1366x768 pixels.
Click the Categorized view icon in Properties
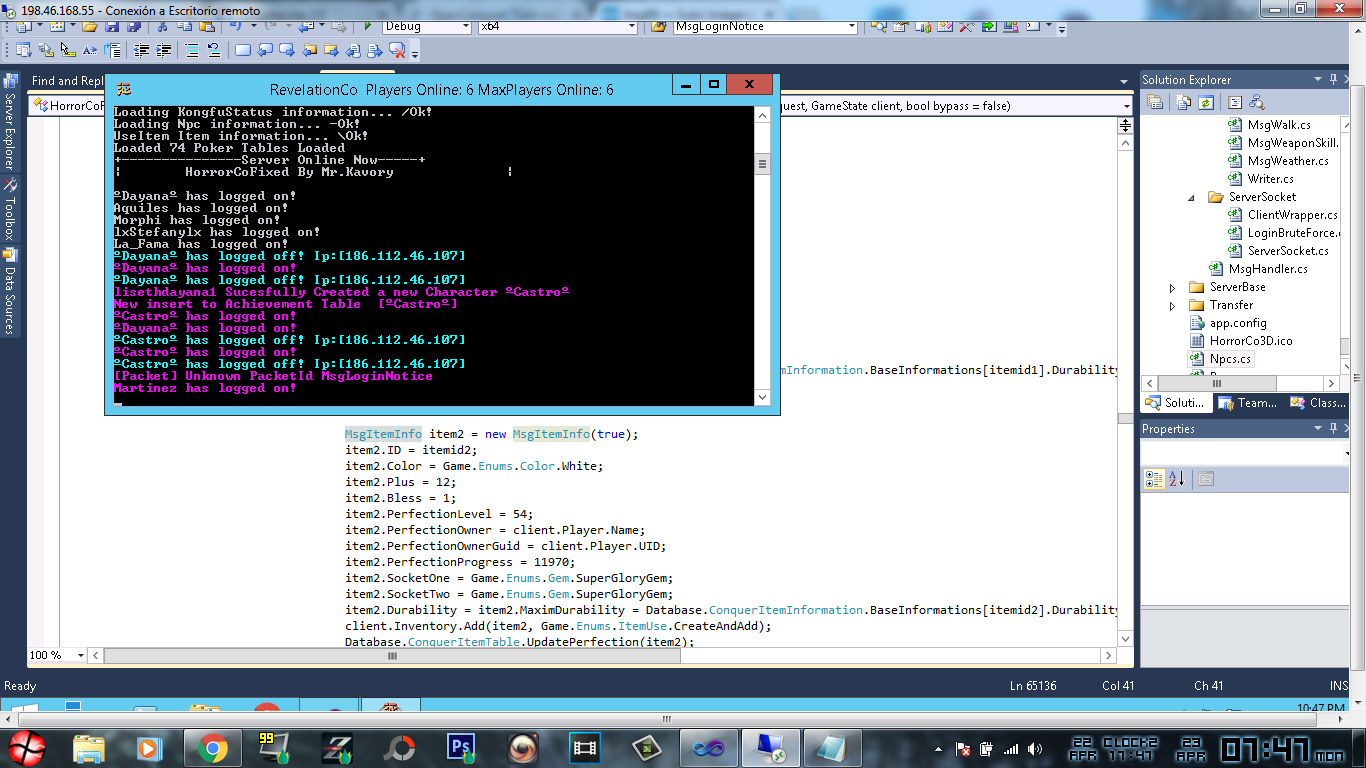(x=1155, y=479)
